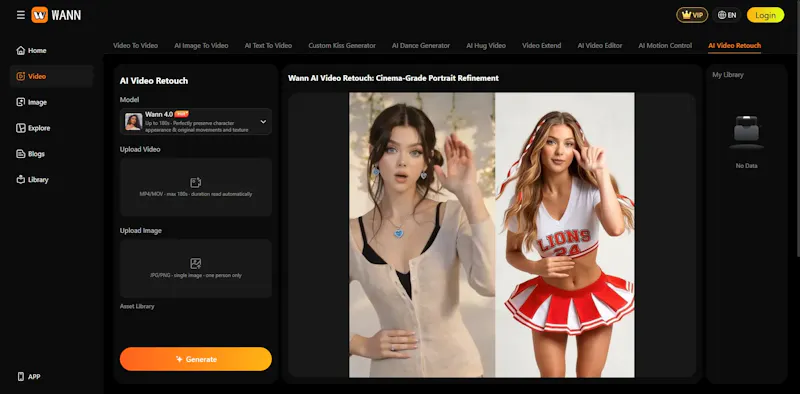Click the Upload Video drop area
800x394 pixels.
point(196,187)
